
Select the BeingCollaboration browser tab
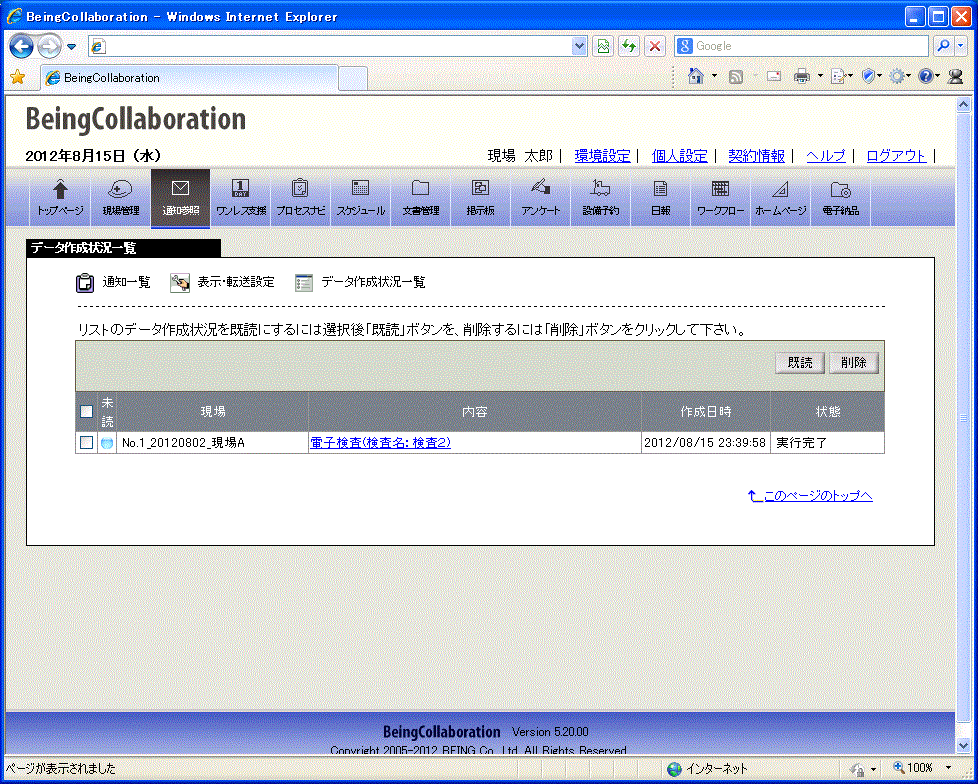190,78
